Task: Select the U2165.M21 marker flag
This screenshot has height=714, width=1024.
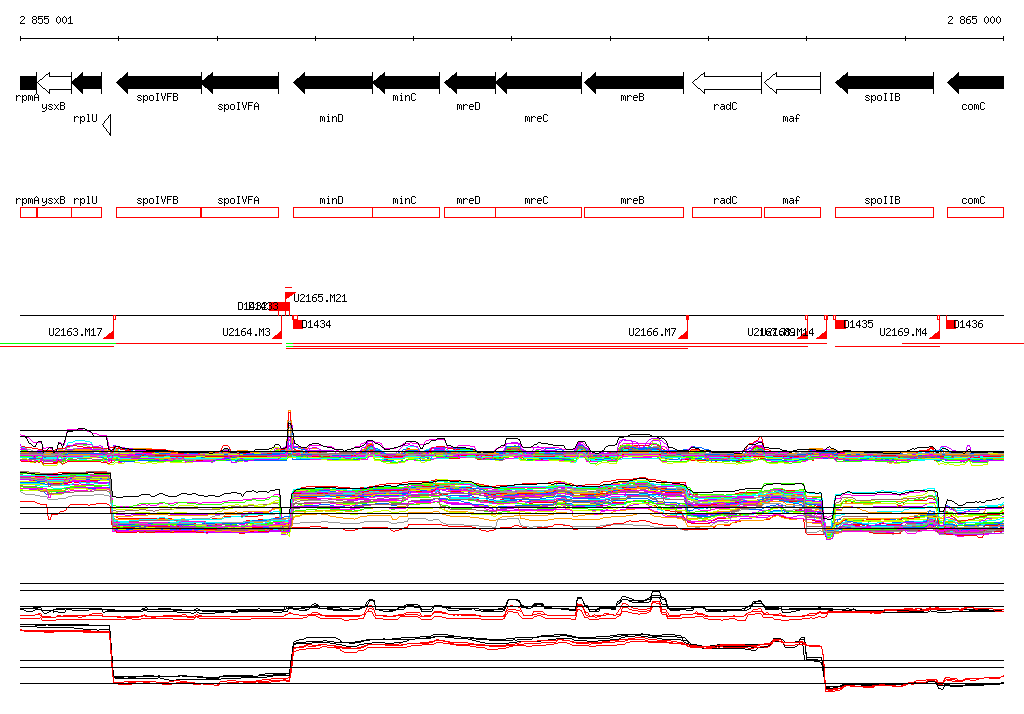Action: point(289,297)
